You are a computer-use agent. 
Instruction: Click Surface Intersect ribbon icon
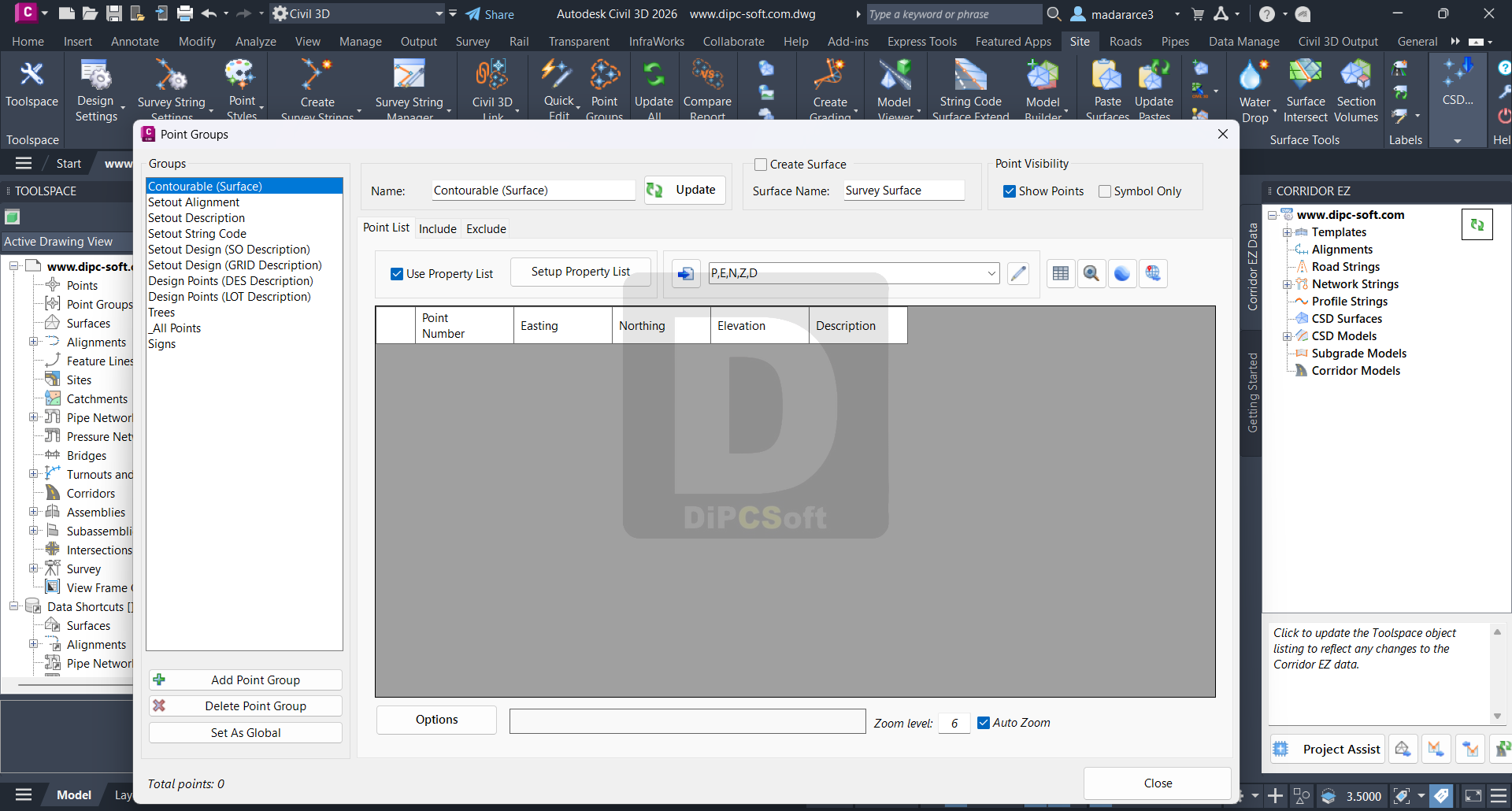1306,91
